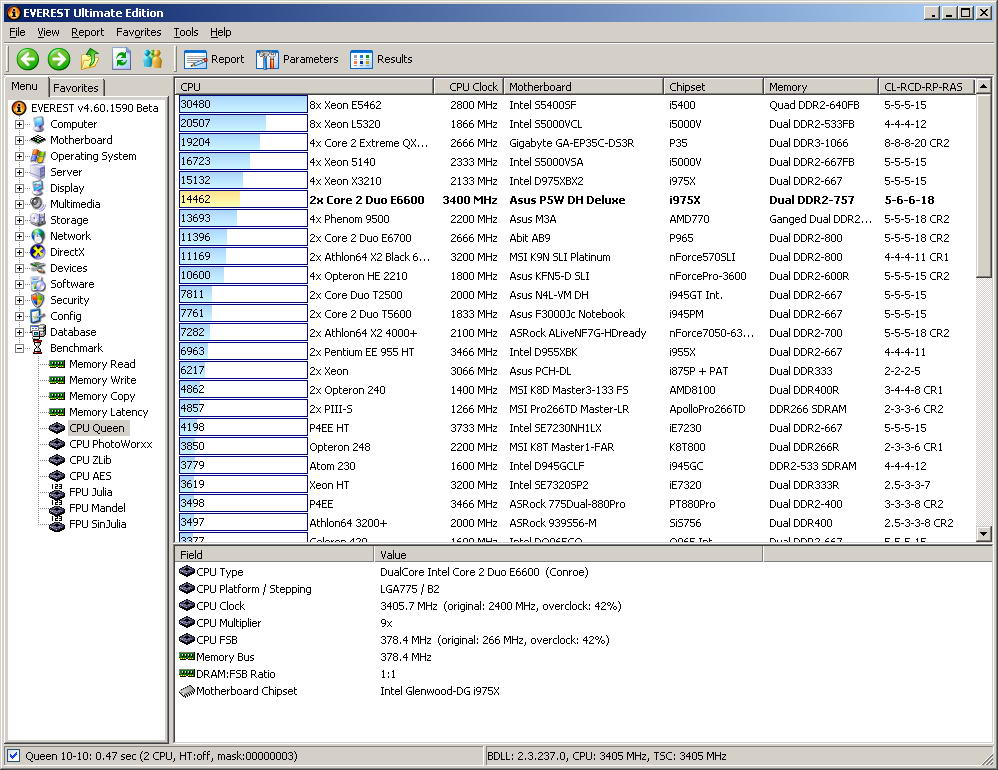Click the green Forward arrow icon
This screenshot has width=998, height=770.
click(x=59, y=59)
